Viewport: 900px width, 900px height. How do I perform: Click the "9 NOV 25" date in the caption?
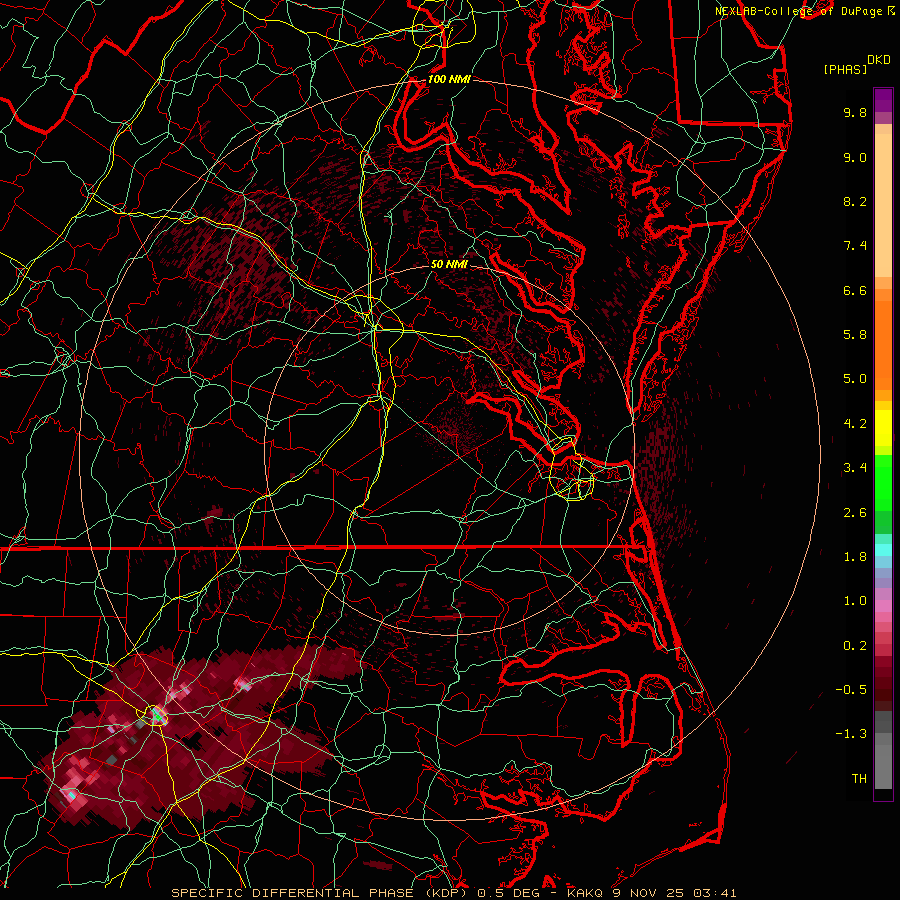(651, 893)
